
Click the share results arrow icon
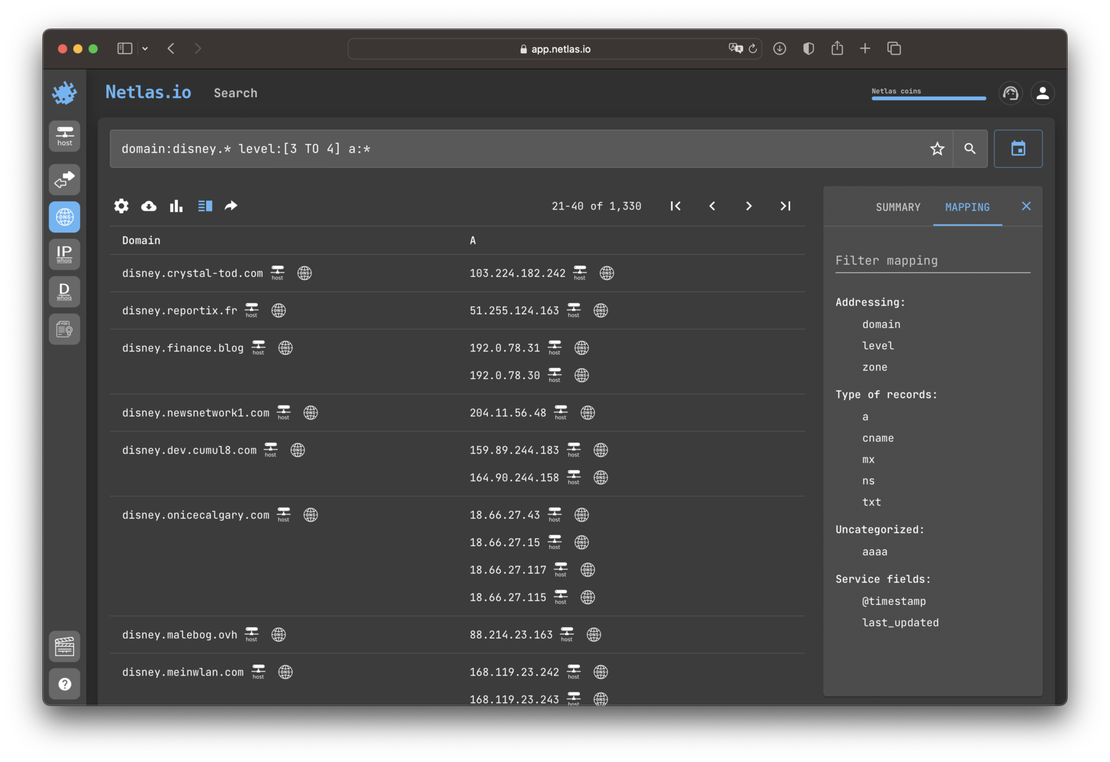(x=231, y=206)
